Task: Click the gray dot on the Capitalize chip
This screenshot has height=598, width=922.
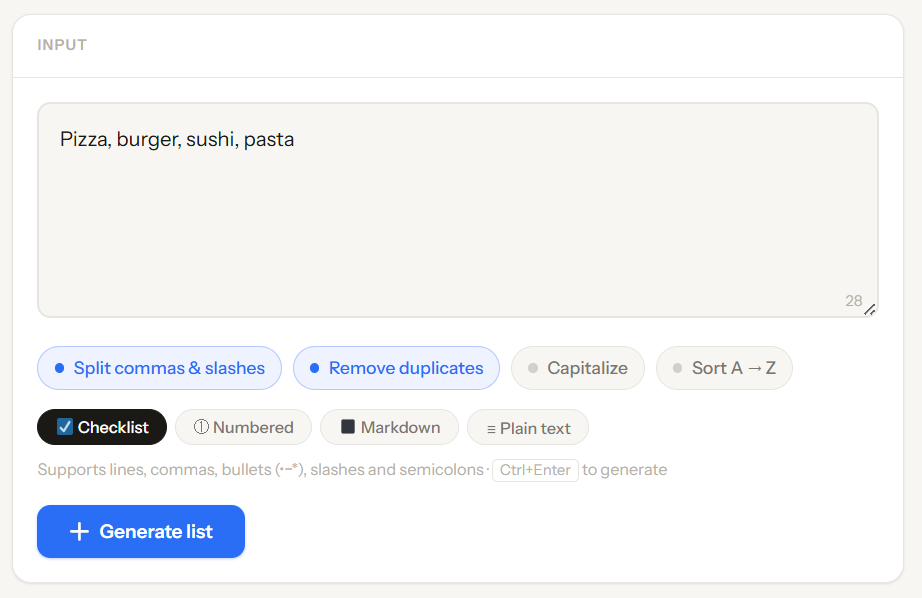Action: click(x=533, y=368)
